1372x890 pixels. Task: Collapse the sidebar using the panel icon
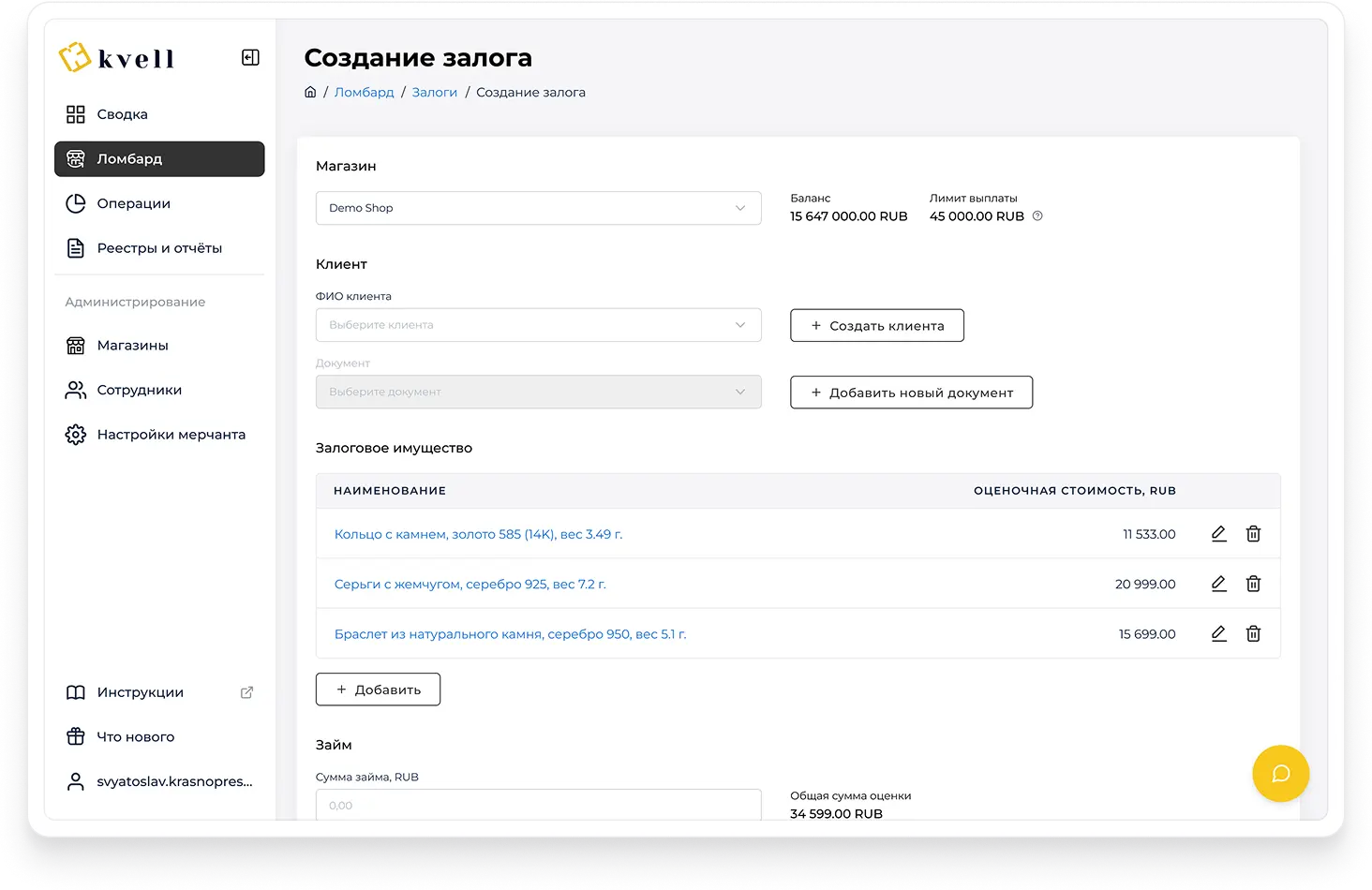tap(250, 58)
